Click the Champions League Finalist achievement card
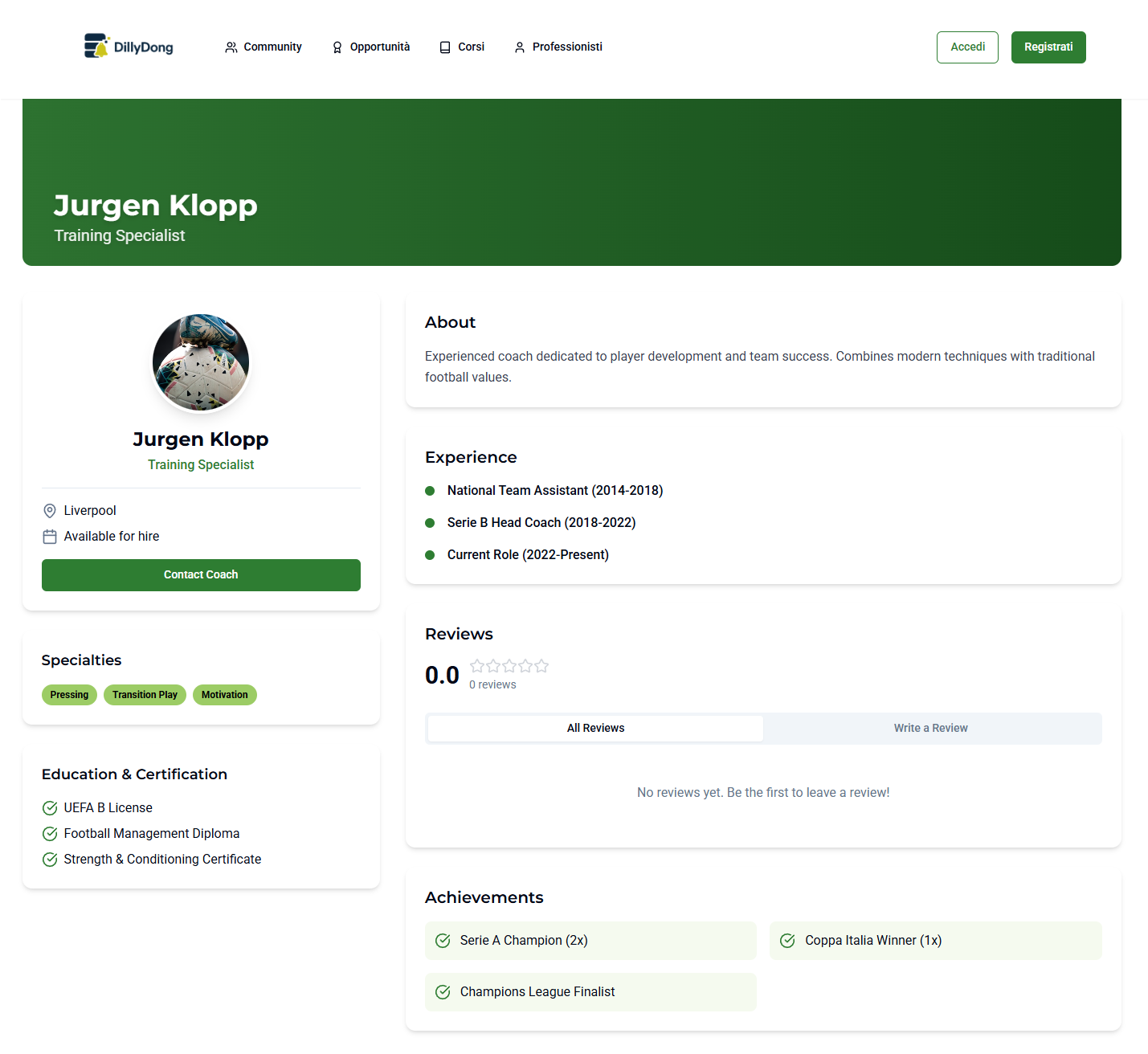The image size is (1148, 1054). (590, 992)
